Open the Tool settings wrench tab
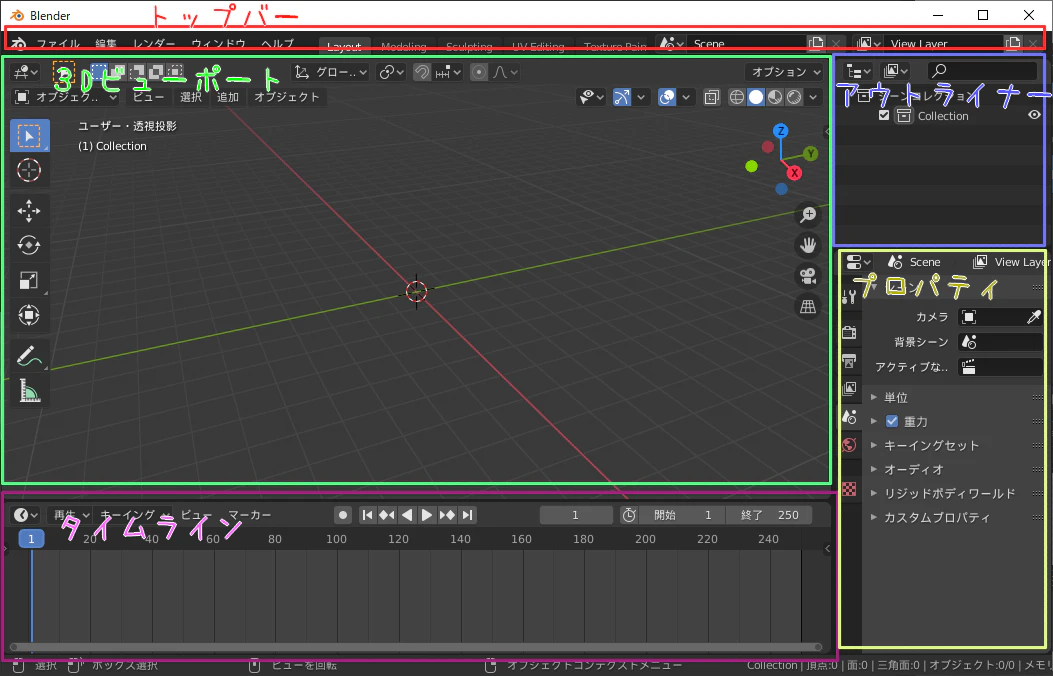Viewport: 1053px width, 676px height. pyautogui.click(x=850, y=297)
